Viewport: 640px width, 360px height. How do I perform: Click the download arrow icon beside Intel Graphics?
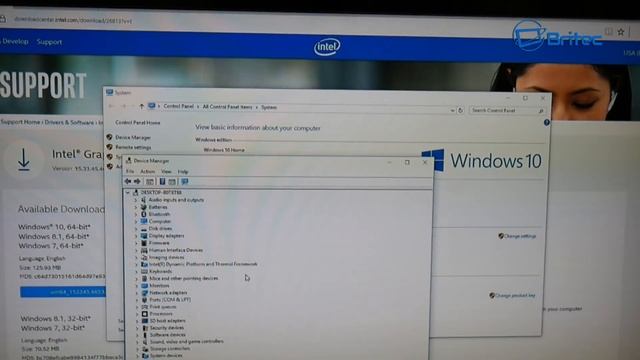24,160
